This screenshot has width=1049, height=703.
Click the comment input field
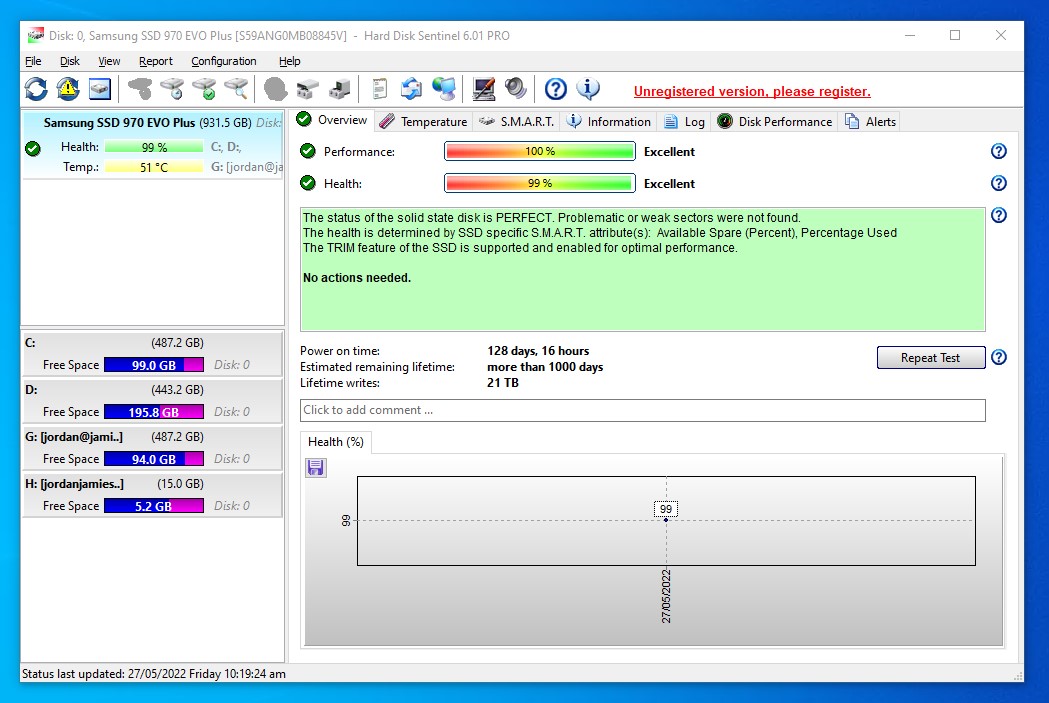coord(642,410)
